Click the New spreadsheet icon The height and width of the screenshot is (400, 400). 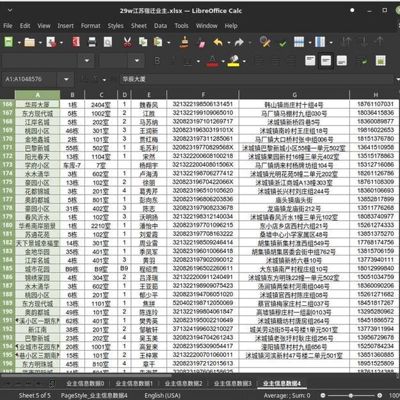click(x=8, y=42)
